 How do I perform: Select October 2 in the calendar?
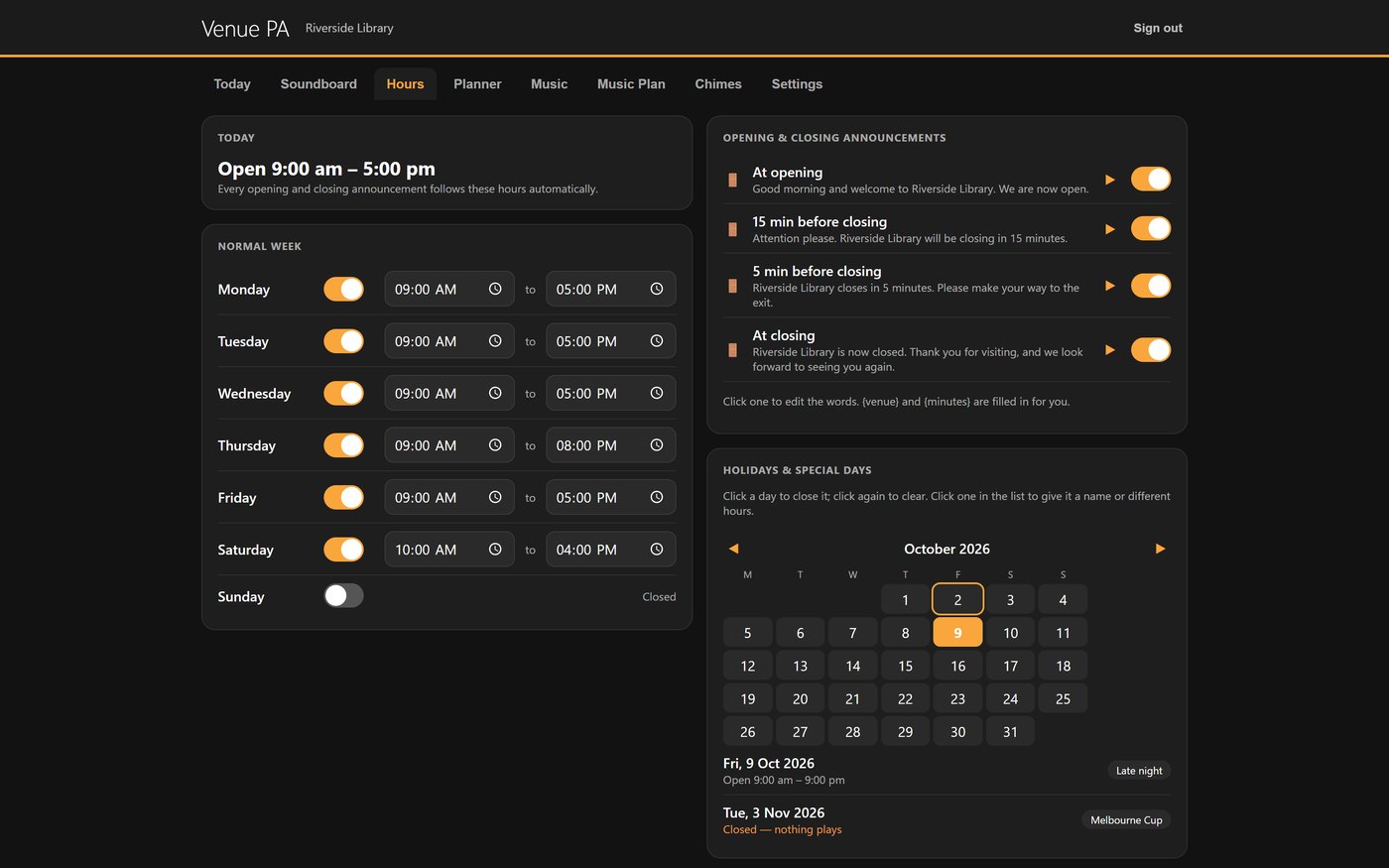(x=957, y=599)
